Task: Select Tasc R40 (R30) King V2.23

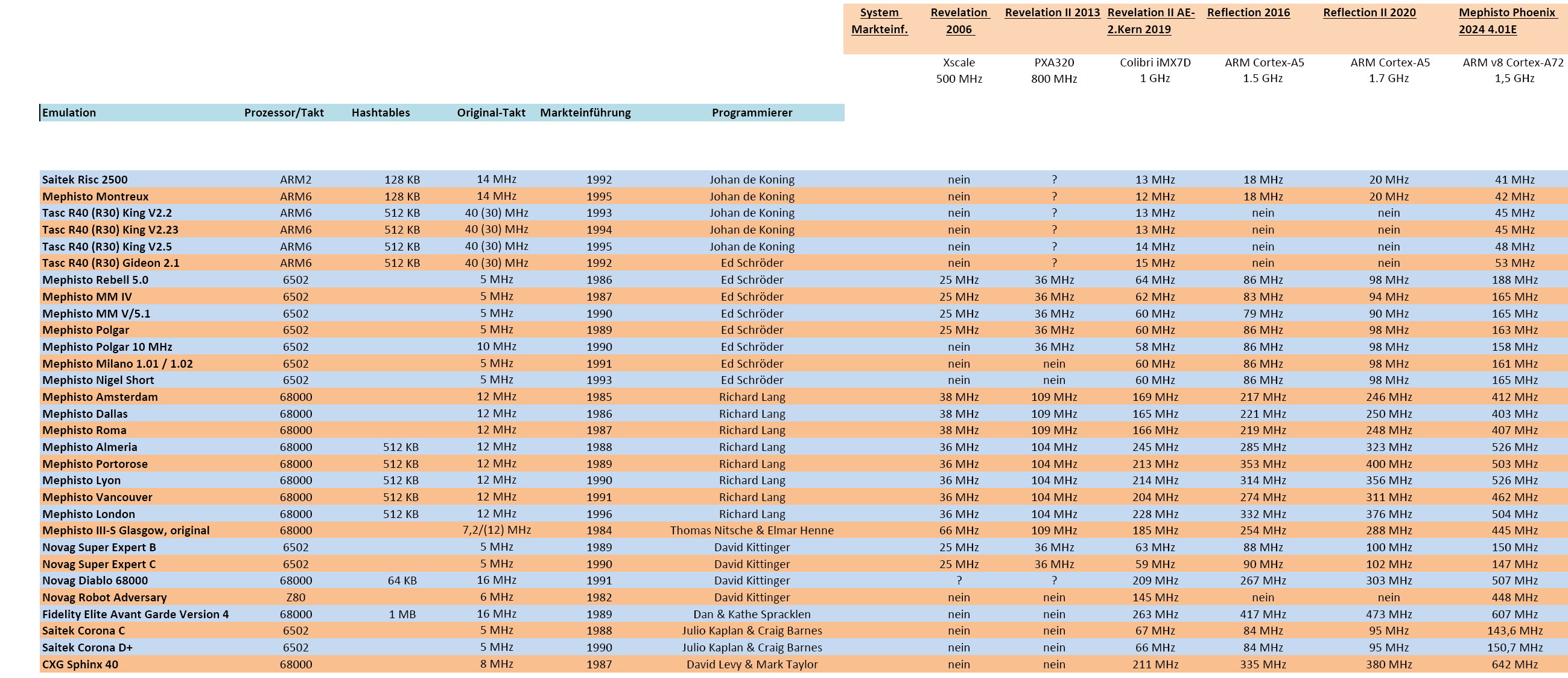Action: pos(110,229)
